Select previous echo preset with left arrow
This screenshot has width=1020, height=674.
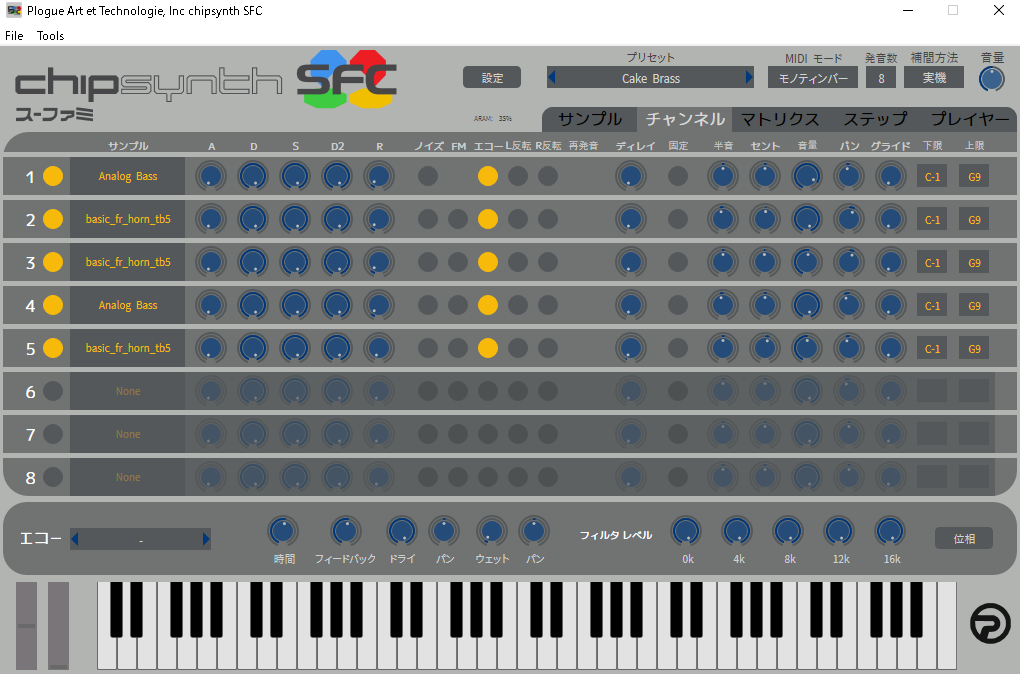[75, 539]
